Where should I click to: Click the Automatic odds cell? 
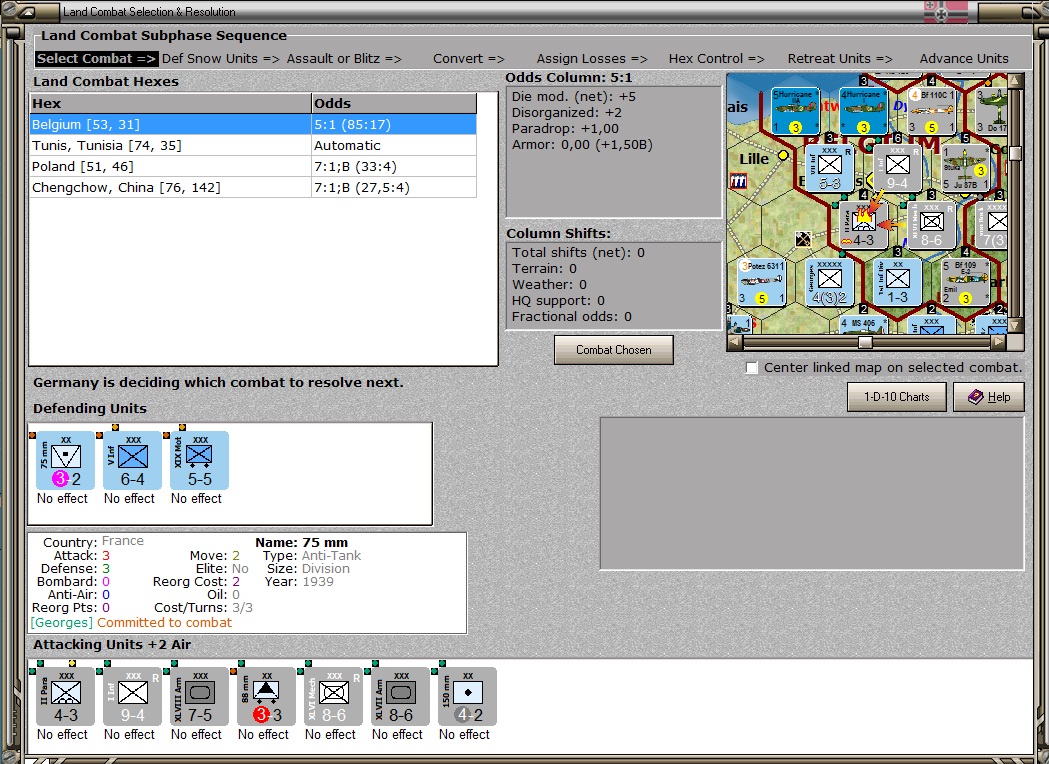394,145
